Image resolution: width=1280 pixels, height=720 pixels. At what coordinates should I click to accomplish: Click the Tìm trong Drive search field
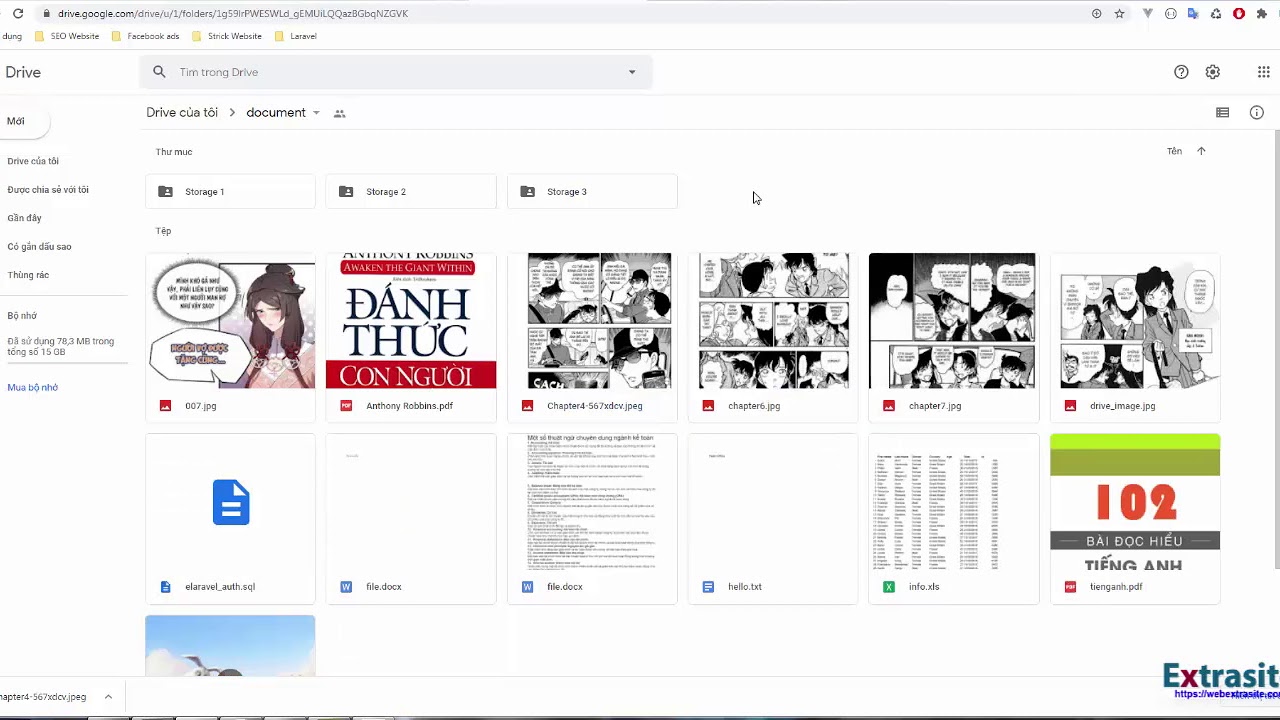click(x=395, y=72)
